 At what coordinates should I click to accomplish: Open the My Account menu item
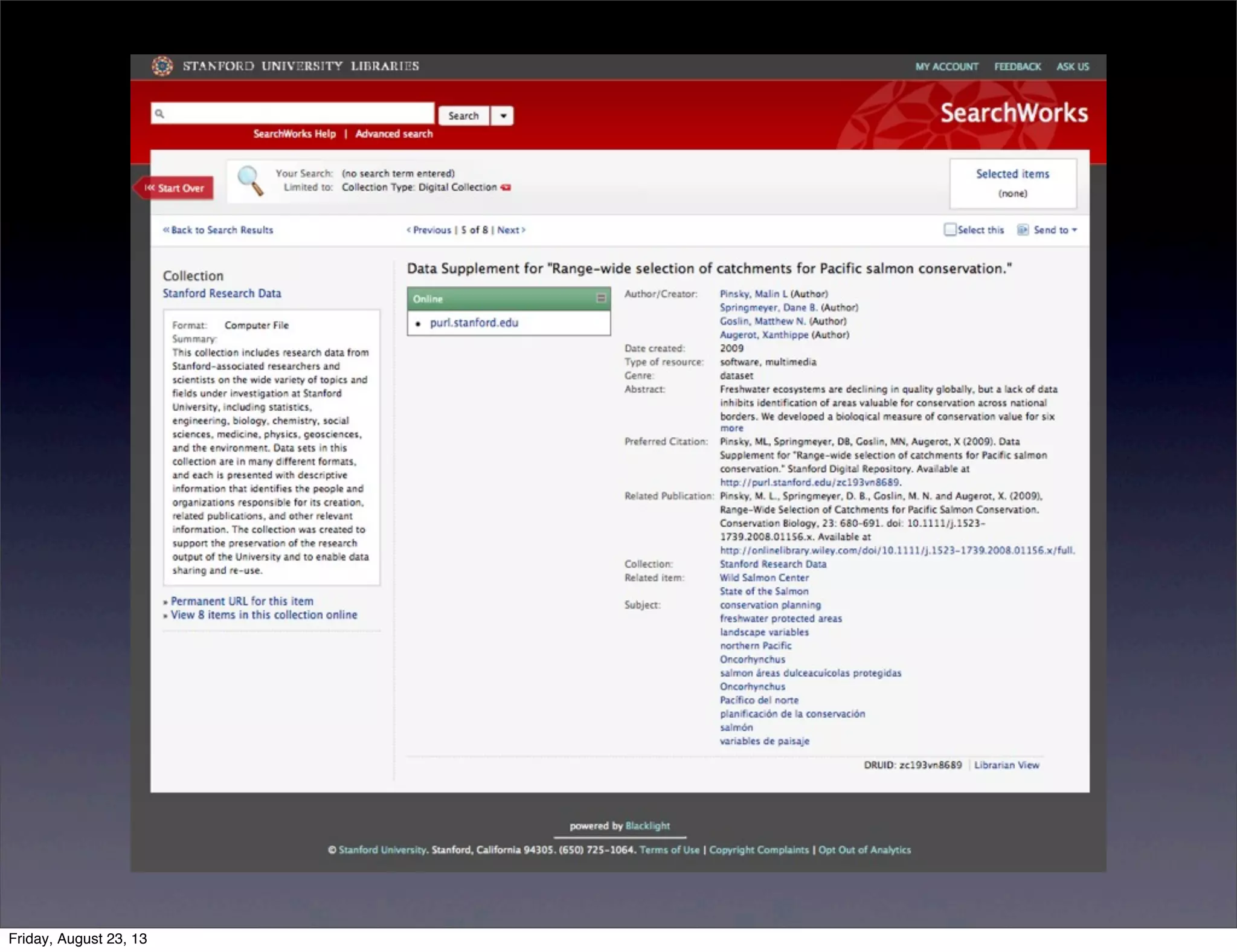click(946, 66)
